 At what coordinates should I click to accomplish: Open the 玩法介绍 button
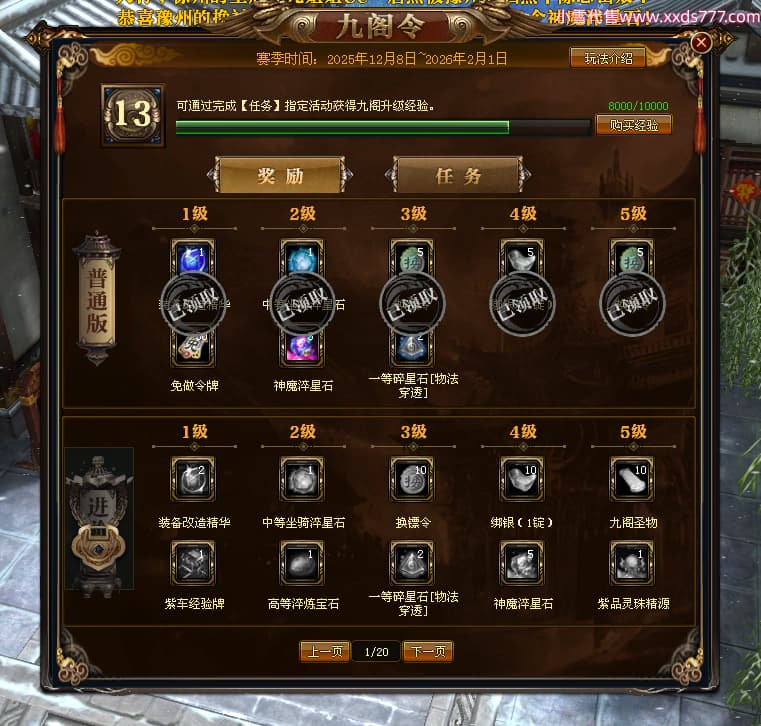pos(608,58)
